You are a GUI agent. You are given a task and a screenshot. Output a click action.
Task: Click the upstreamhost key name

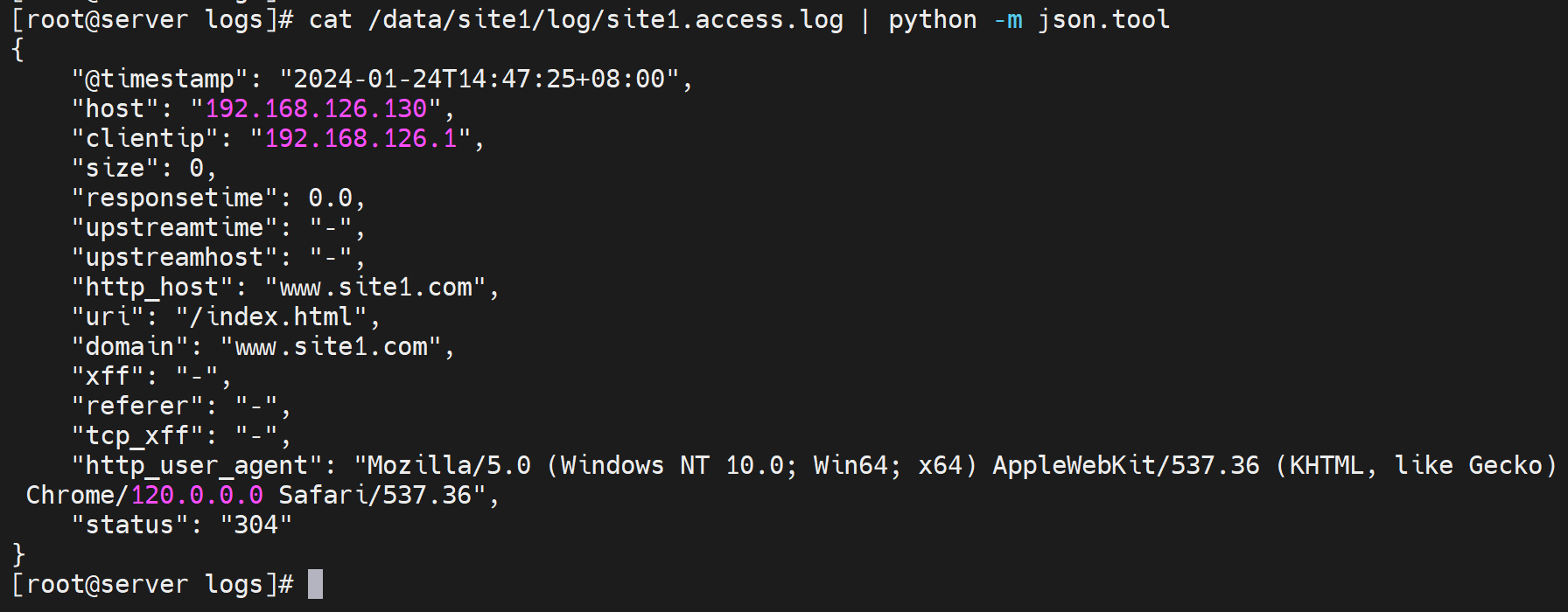pos(174,257)
